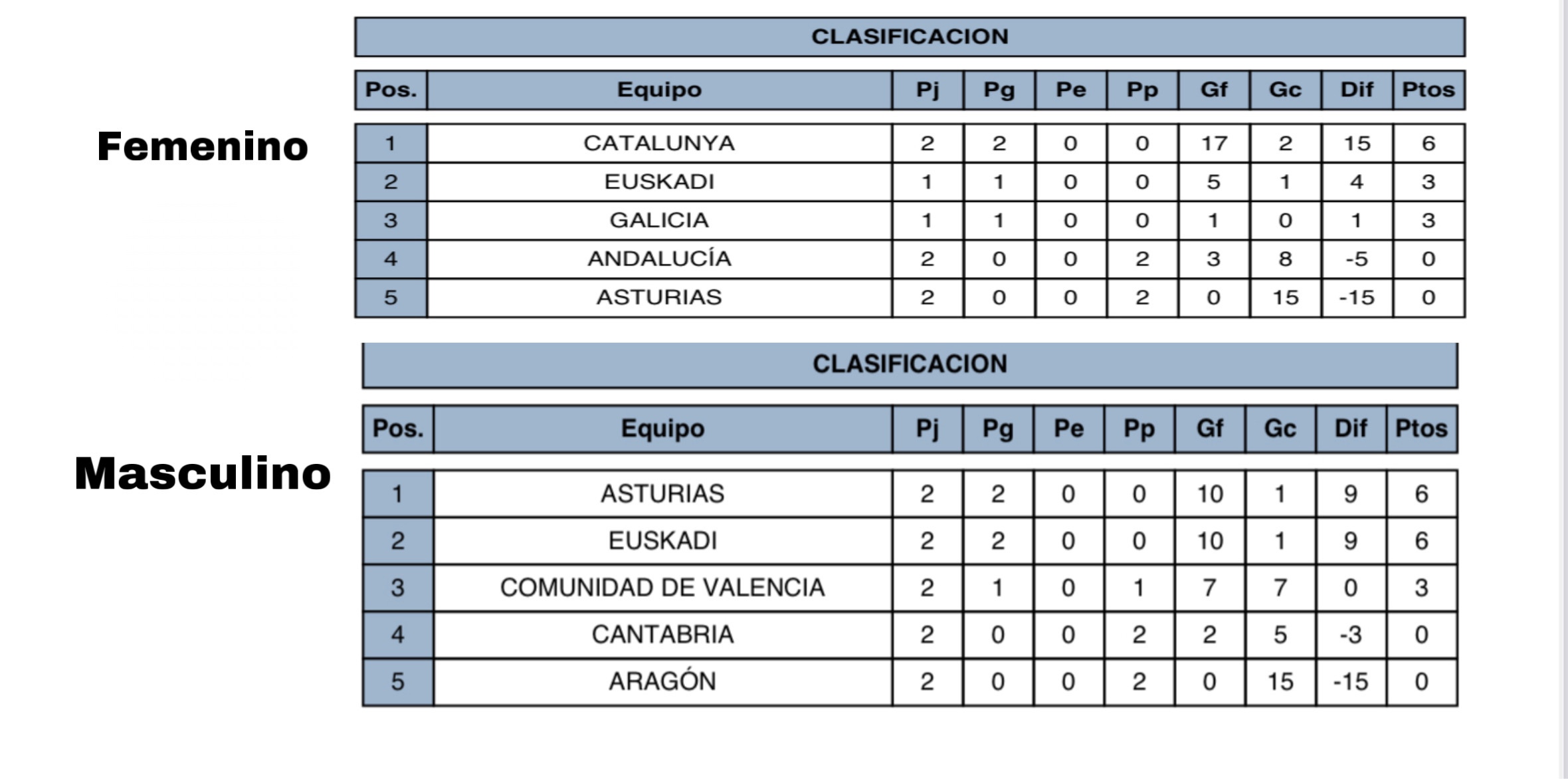Viewport: 1568px width, 779px height.
Task: Click ASTURIAS in the Masculino table
Action: (662, 494)
